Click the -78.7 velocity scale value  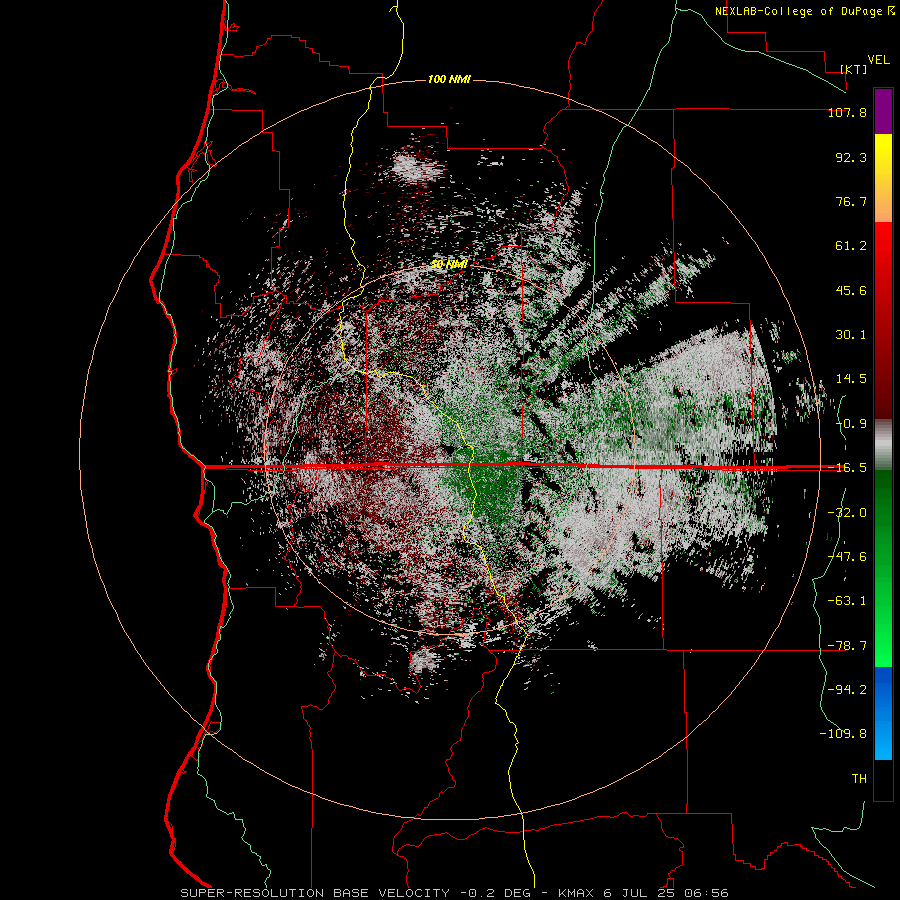point(847,646)
